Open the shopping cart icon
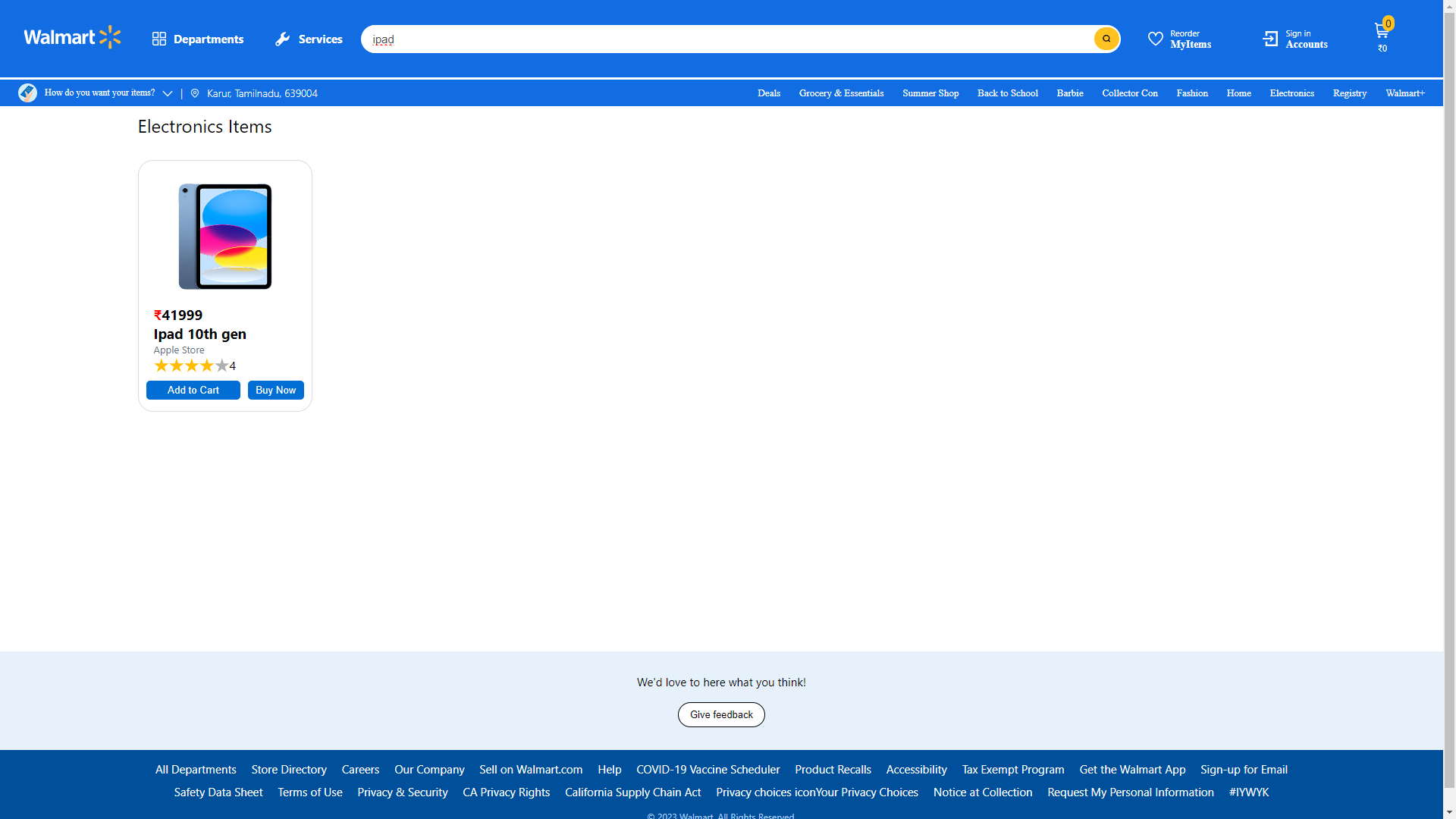This screenshot has width=1456, height=819. [1381, 31]
